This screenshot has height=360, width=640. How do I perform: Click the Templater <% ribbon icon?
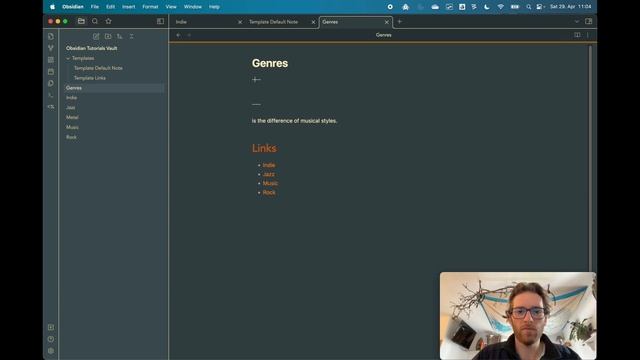click(51, 107)
